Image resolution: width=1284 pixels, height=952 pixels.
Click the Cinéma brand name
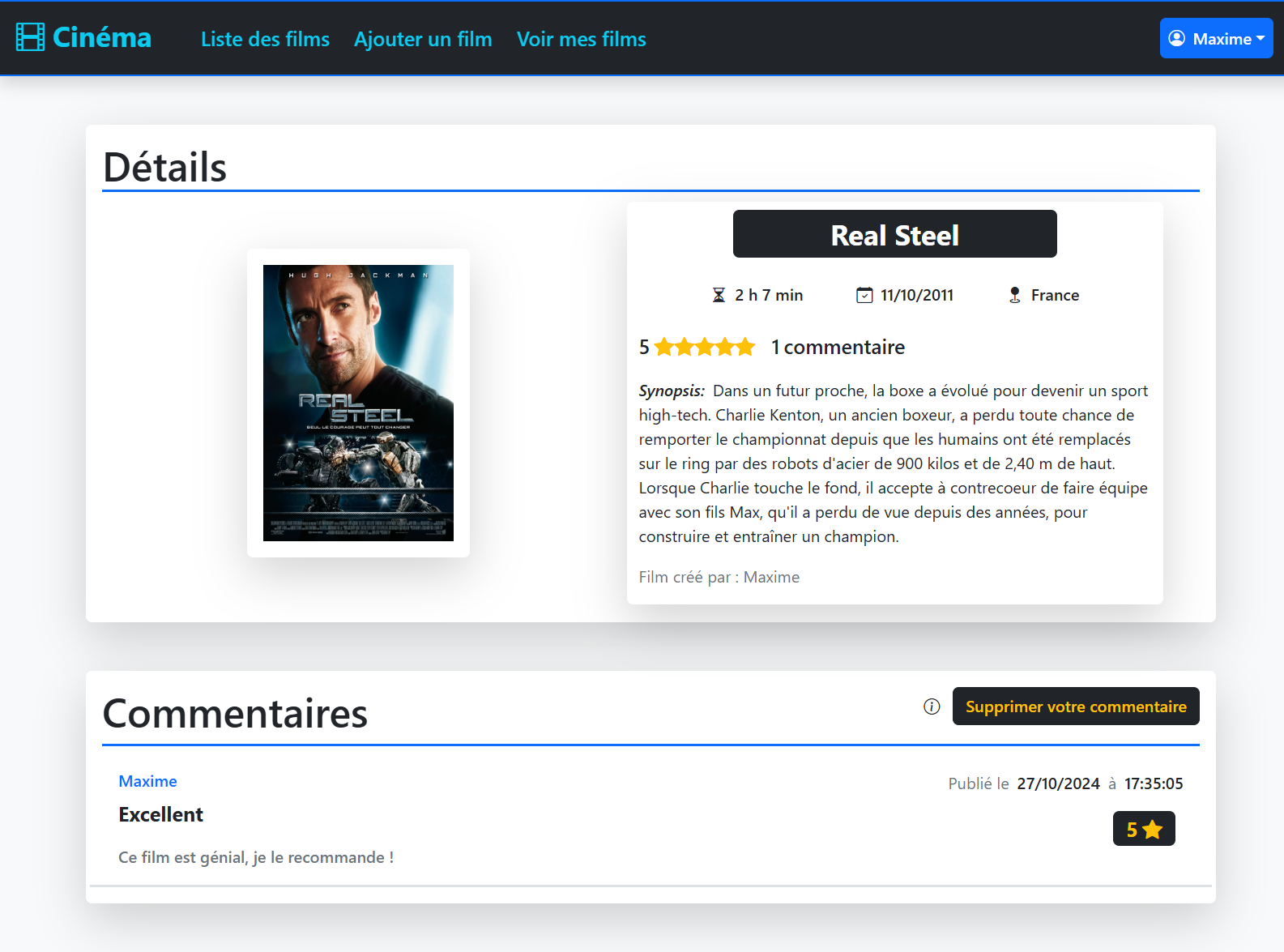(102, 38)
